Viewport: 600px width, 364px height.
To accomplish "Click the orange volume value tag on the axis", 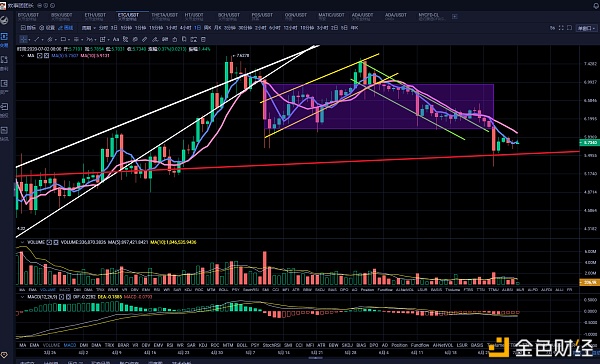I will click(589, 282).
